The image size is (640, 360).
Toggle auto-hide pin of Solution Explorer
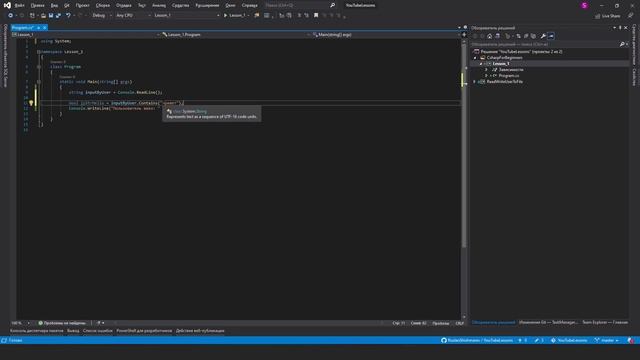(x=620, y=28)
